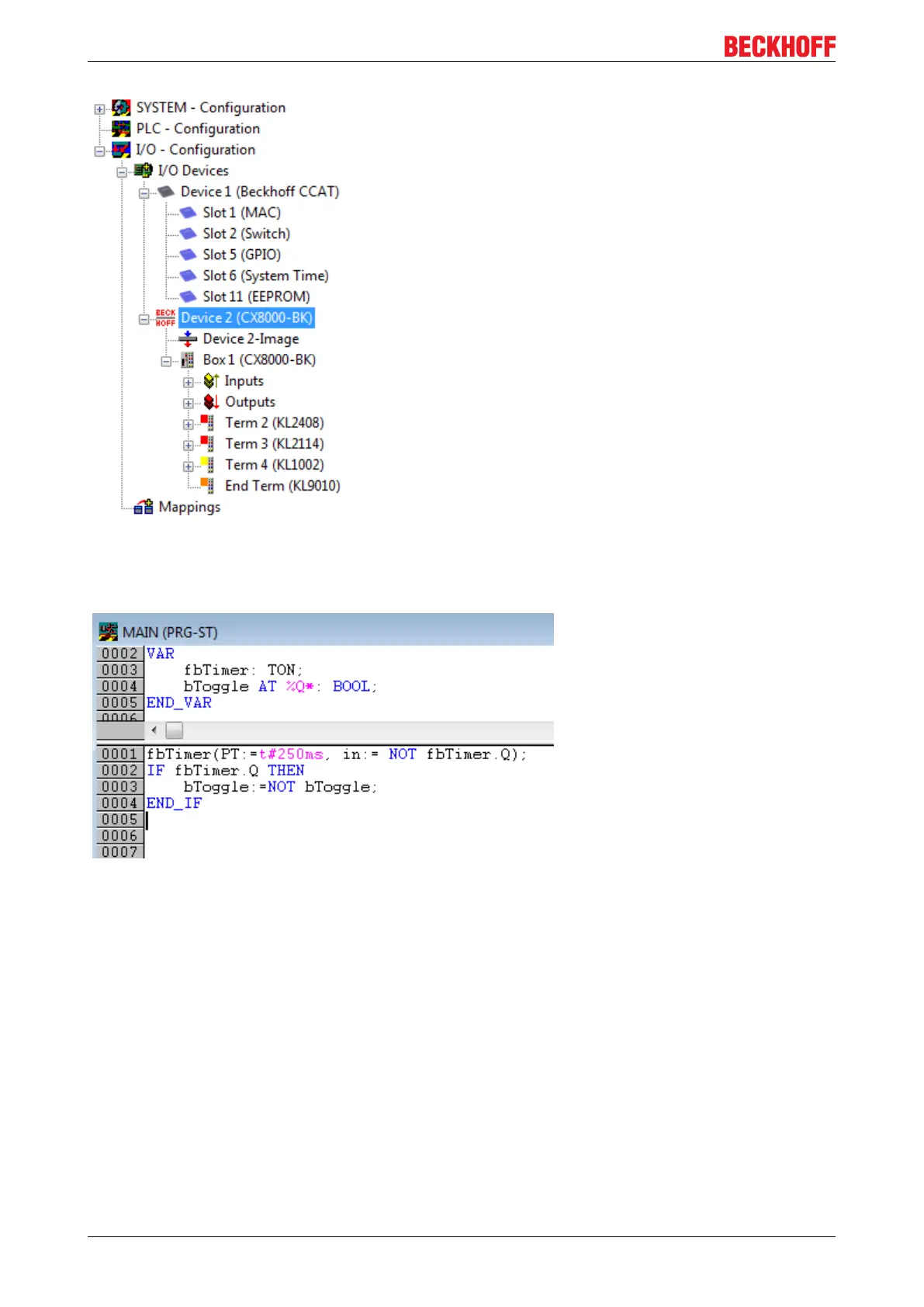This screenshot has height=1307, width=924.
Task: Select the Slot 1 (MAC) label
Action: click(242, 213)
